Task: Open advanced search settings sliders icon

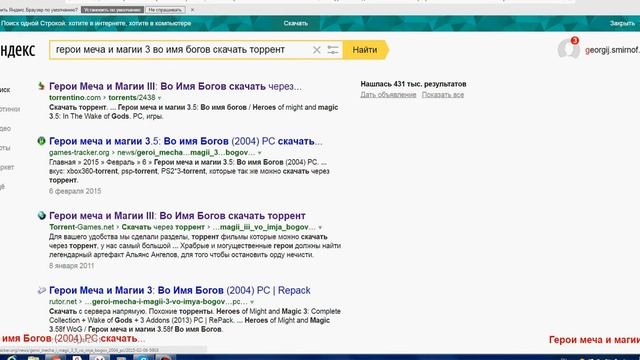Action: coord(333,50)
